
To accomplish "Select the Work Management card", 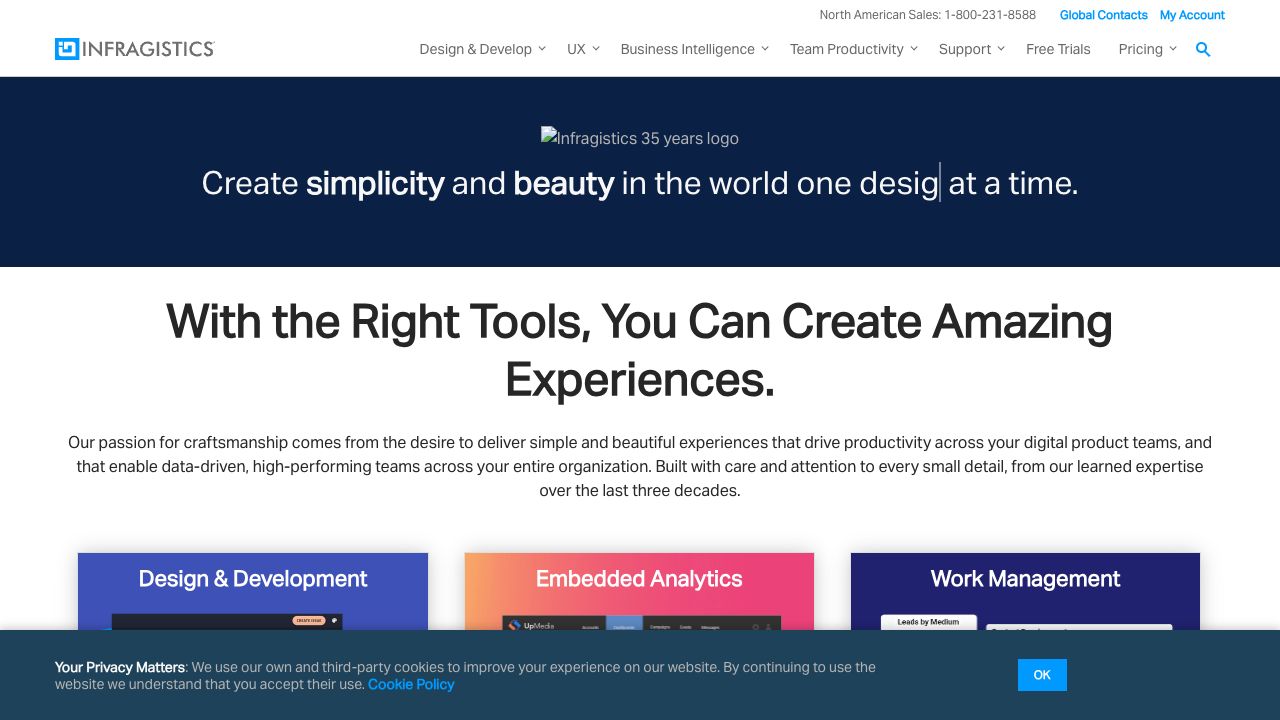I will click(1025, 590).
